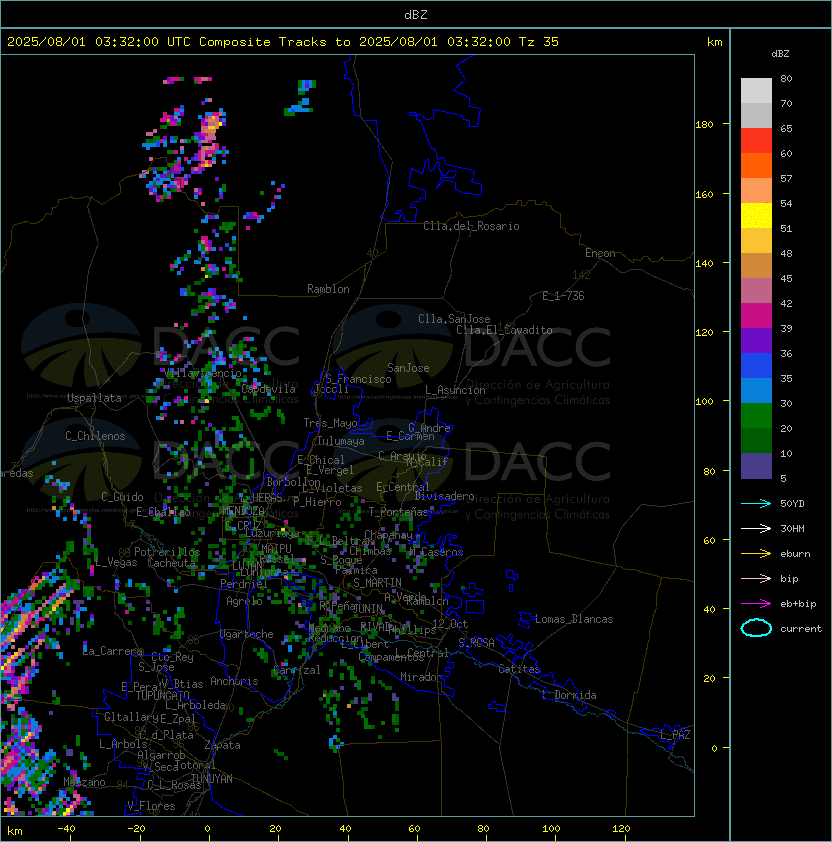832x842 pixels.
Task: Click the 180 tick on right axis
Action: coord(704,125)
